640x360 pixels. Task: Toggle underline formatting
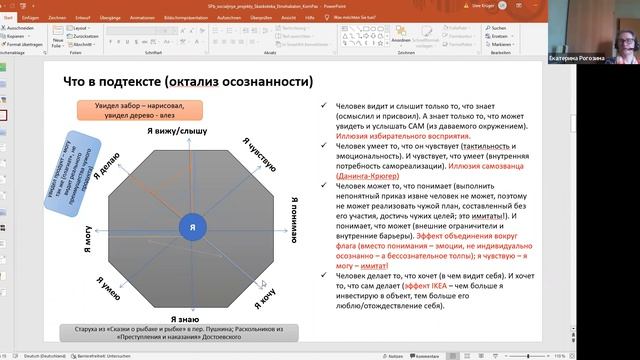coord(127,42)
